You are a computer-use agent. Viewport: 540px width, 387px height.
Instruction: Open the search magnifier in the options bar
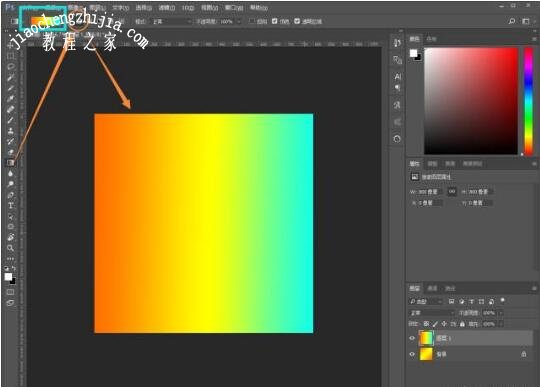(512, 21)
